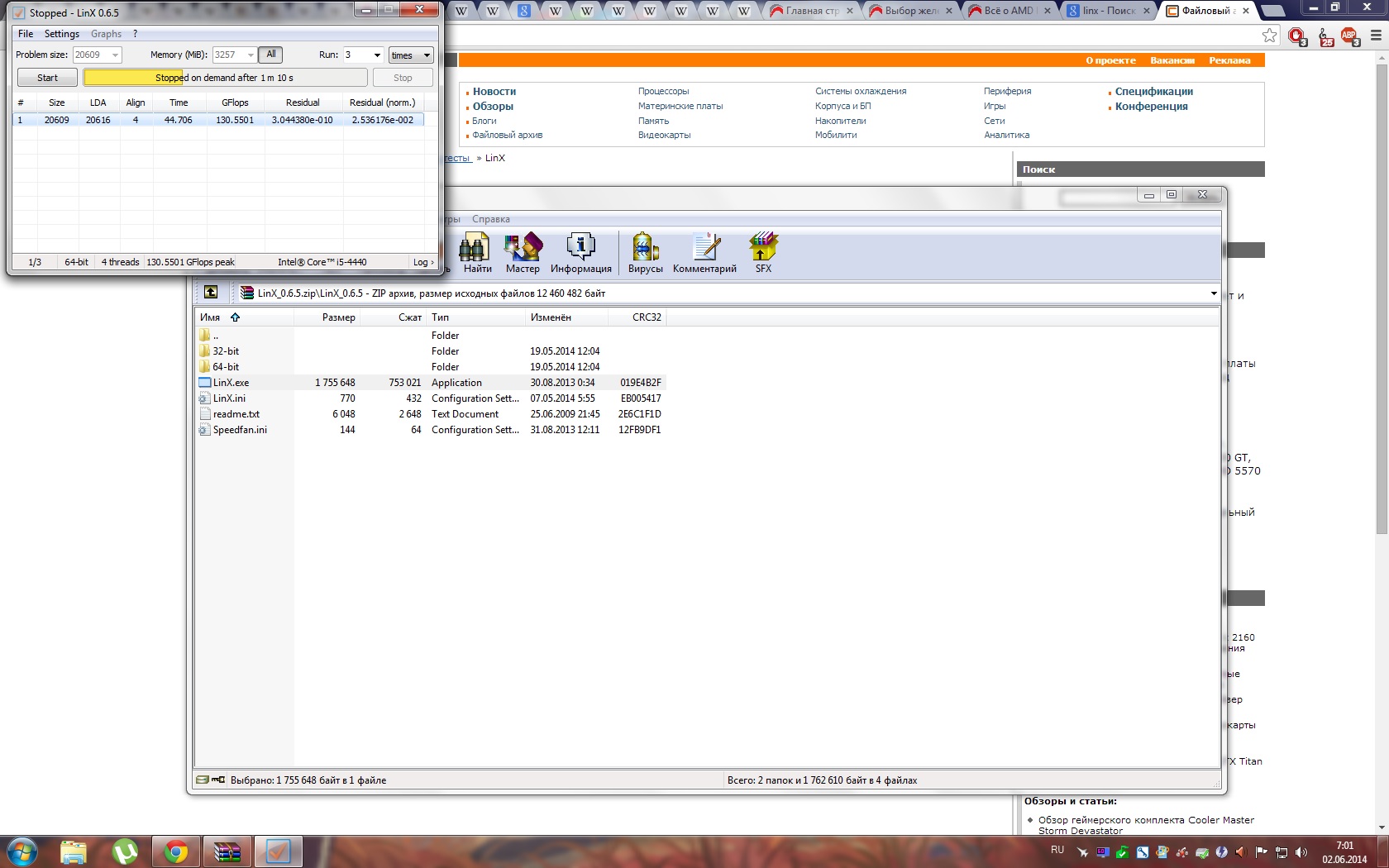The width and height of the screenshot is (1389, 868).
Task: Open the Видеокарты category link
Action: [664, 136]
